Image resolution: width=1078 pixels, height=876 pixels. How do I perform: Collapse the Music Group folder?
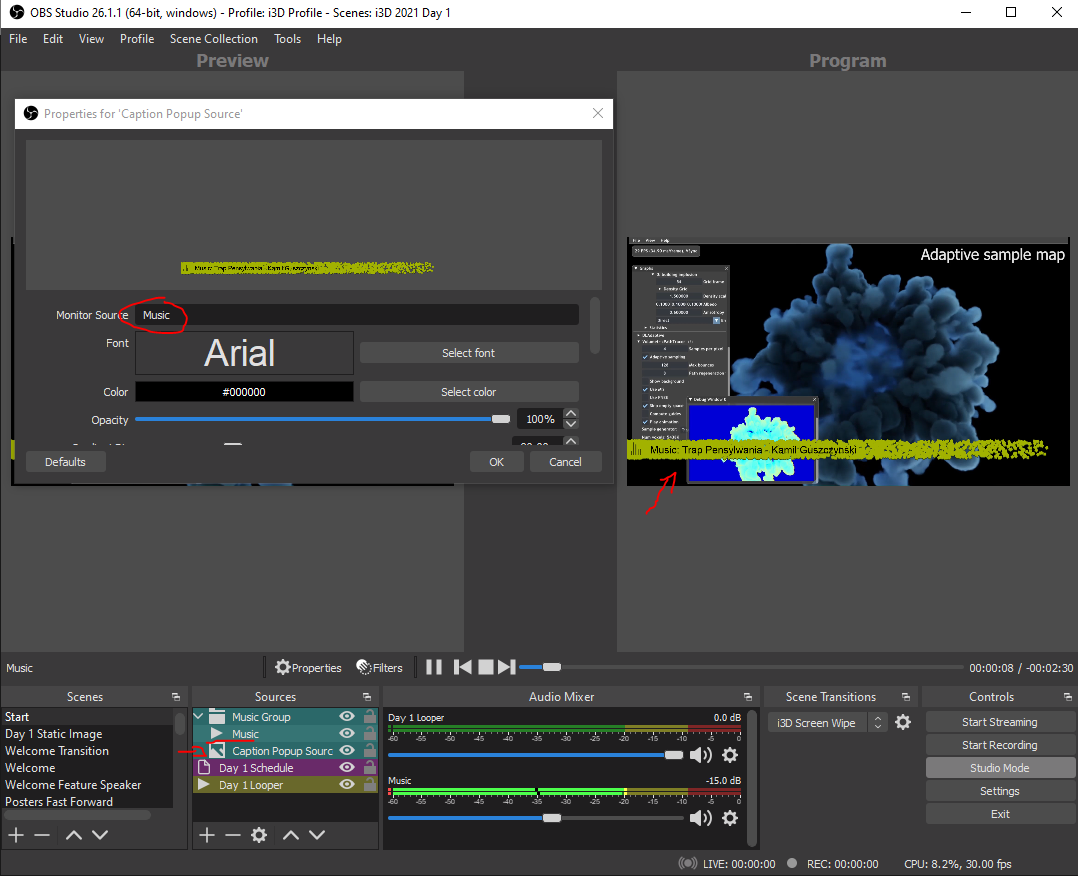(200, 717)
